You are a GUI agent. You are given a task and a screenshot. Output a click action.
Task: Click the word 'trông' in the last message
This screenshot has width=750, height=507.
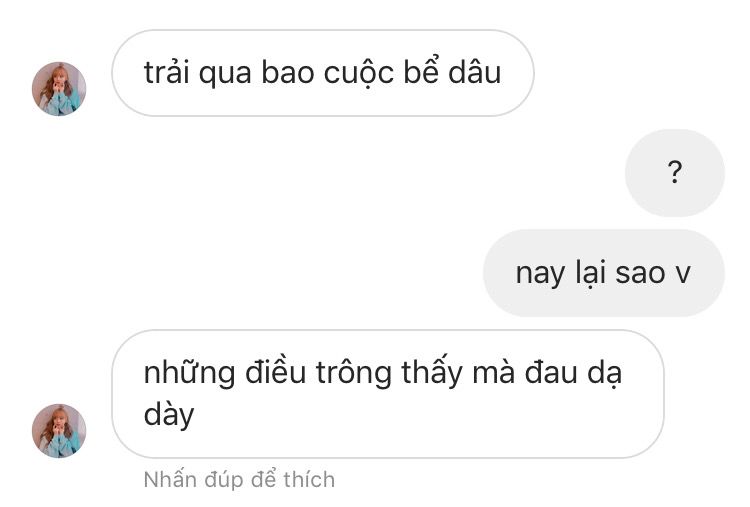(354, 373)
